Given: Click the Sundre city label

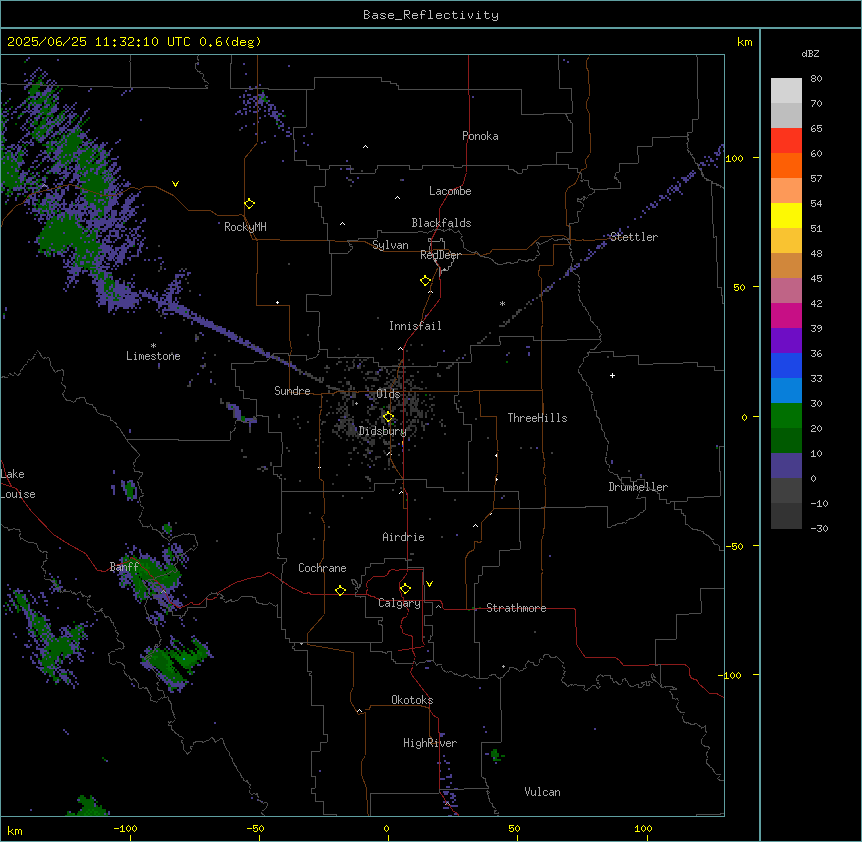Looking at the screenshot, I should click(x=292, y=391).
